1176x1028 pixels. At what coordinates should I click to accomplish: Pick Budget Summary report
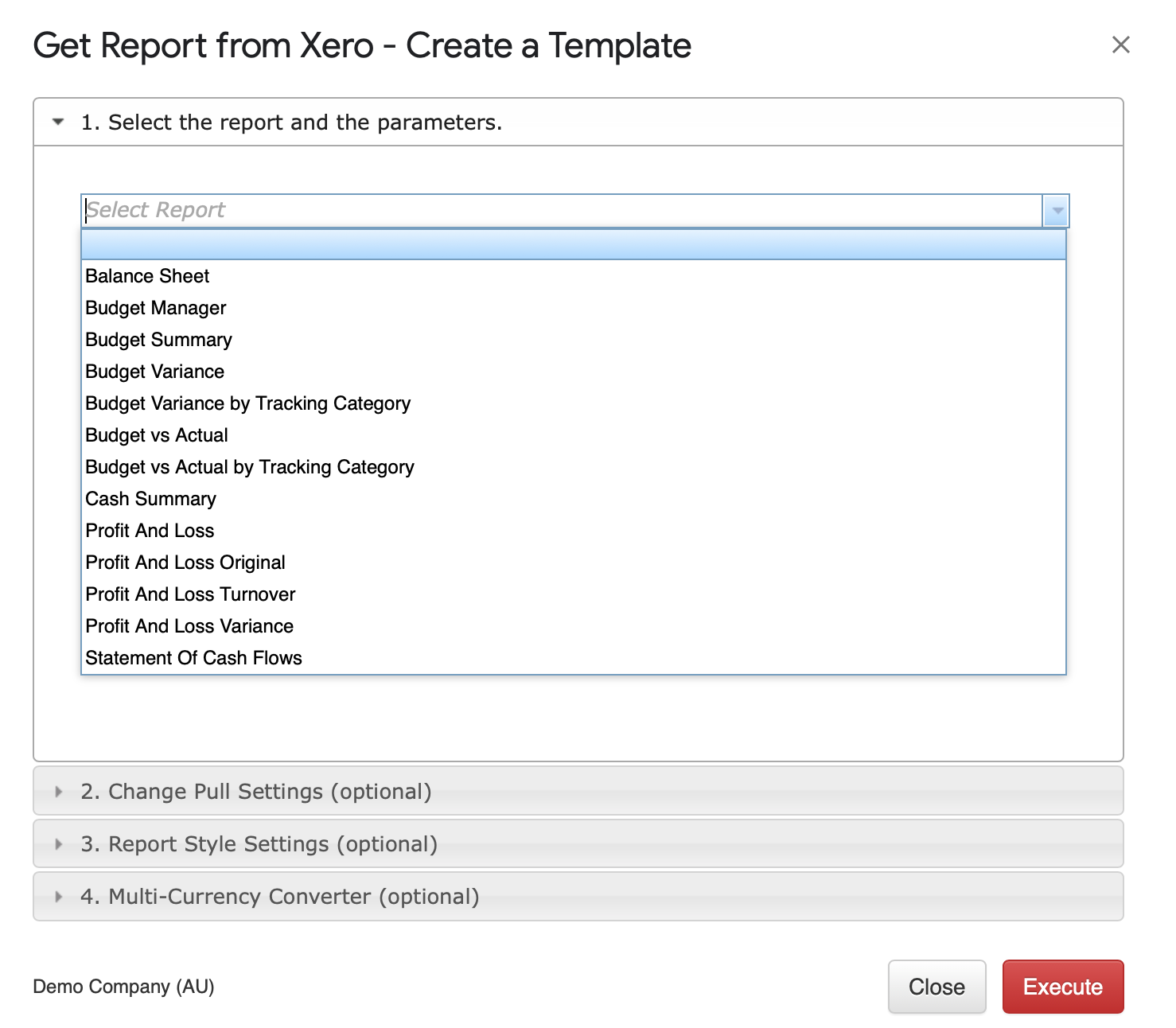pyautogui.click(x=574, y=340)
